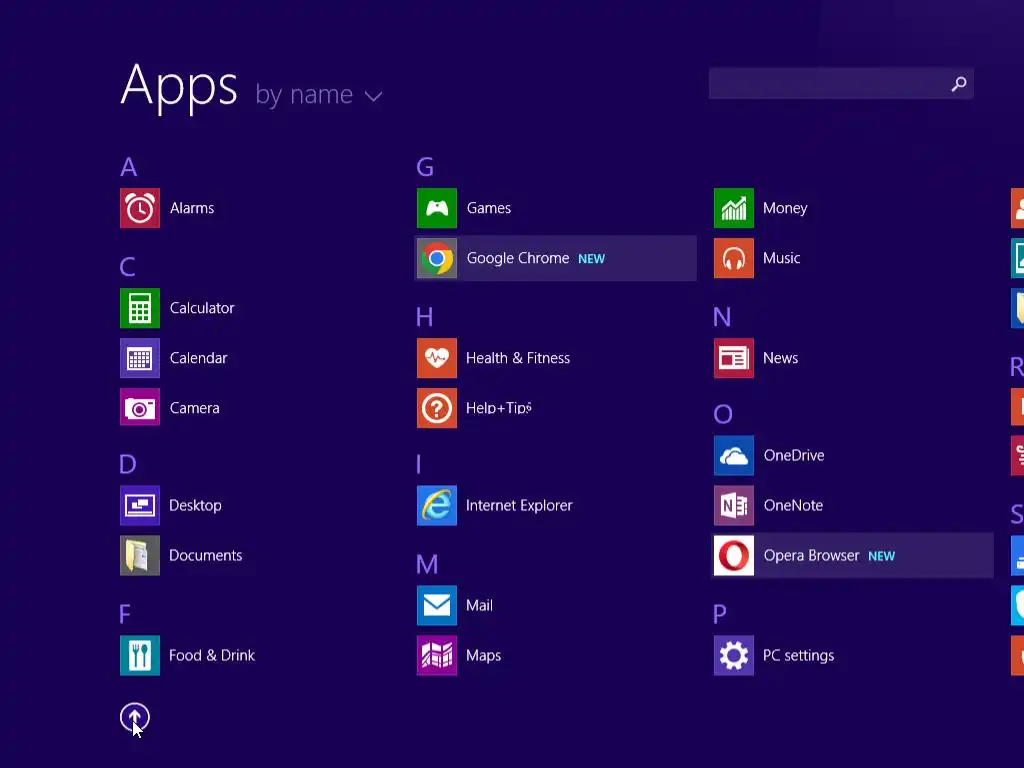Open Help+Tips question mark icon
Screen dimensions: 1024x768
click(437, 408)
